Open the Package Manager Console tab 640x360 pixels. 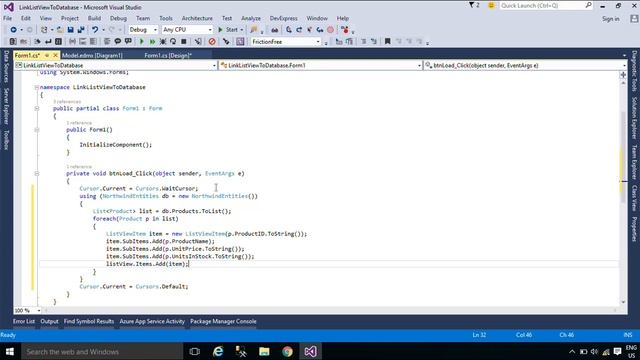[223, 321]
